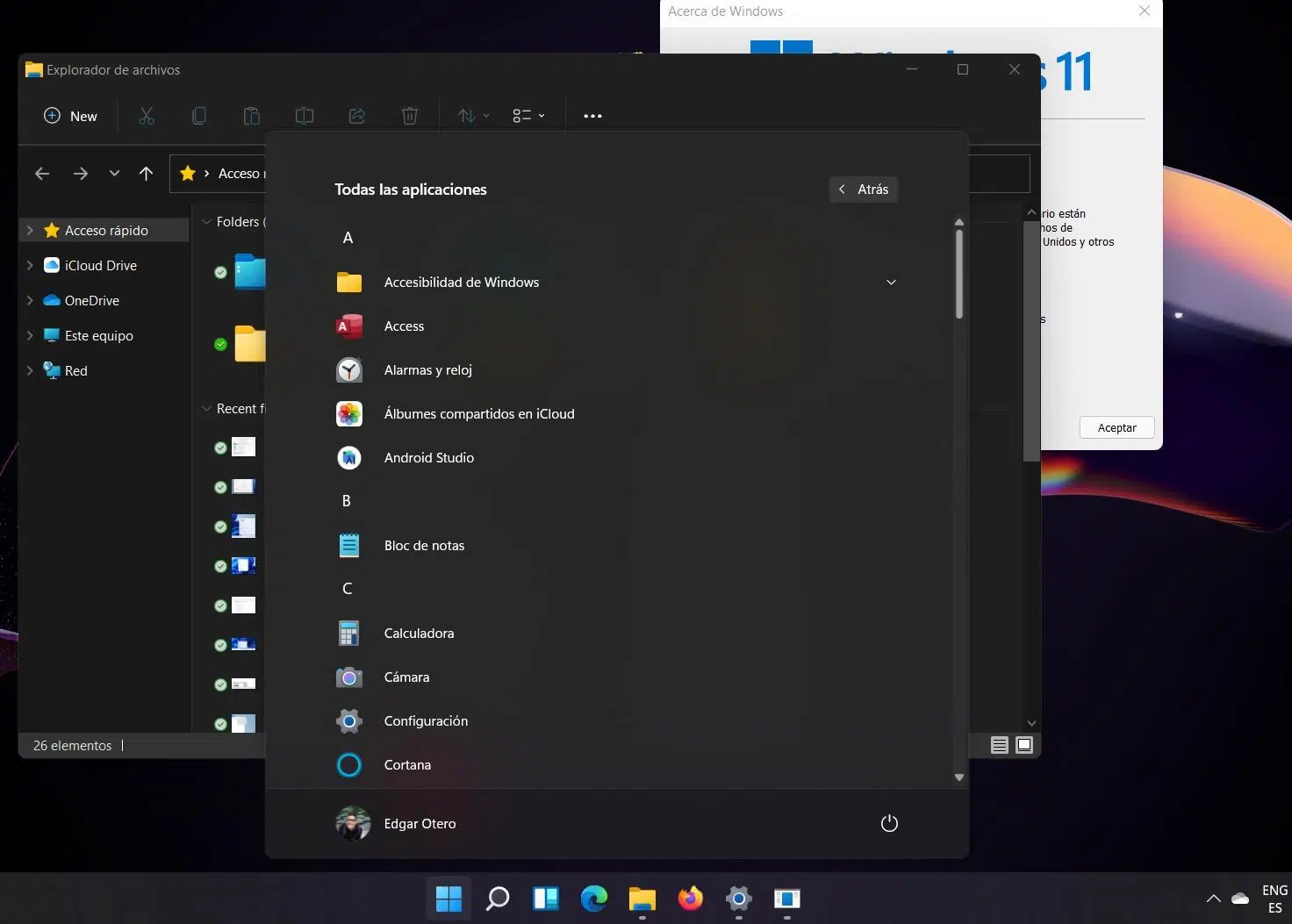
Task: Click the Atrás back button
Action: 864,190
